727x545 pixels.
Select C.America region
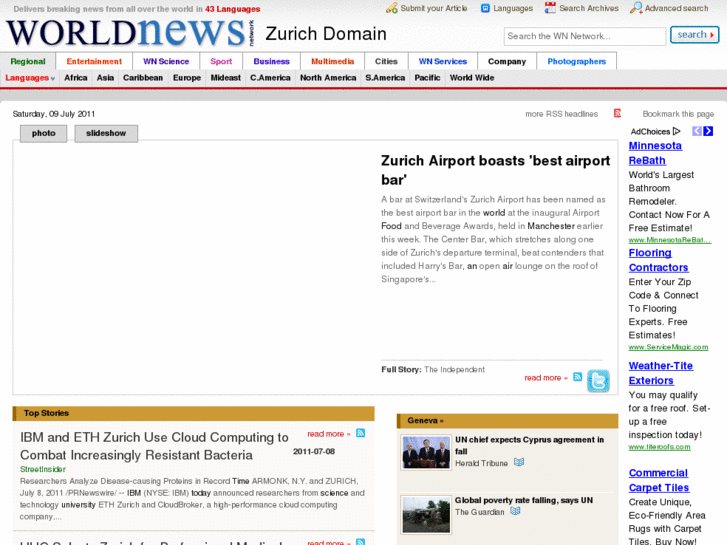point(270,78)
